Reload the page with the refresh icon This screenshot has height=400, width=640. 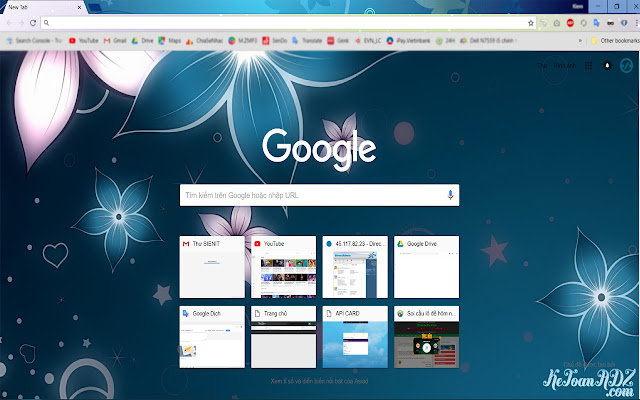pyautogui.click(x=33, y=23)
